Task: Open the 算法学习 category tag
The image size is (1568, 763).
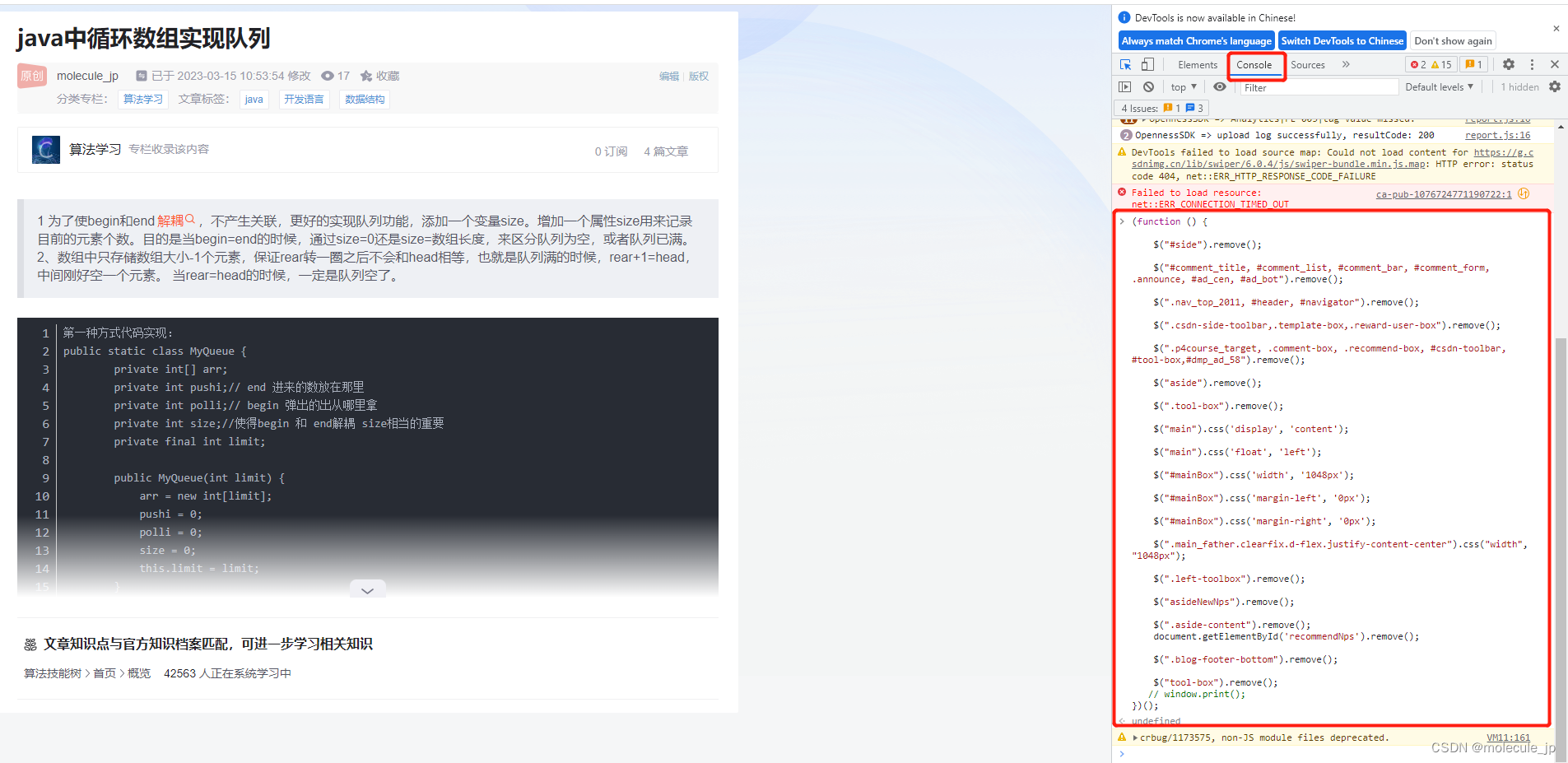Action: point(143,99)
